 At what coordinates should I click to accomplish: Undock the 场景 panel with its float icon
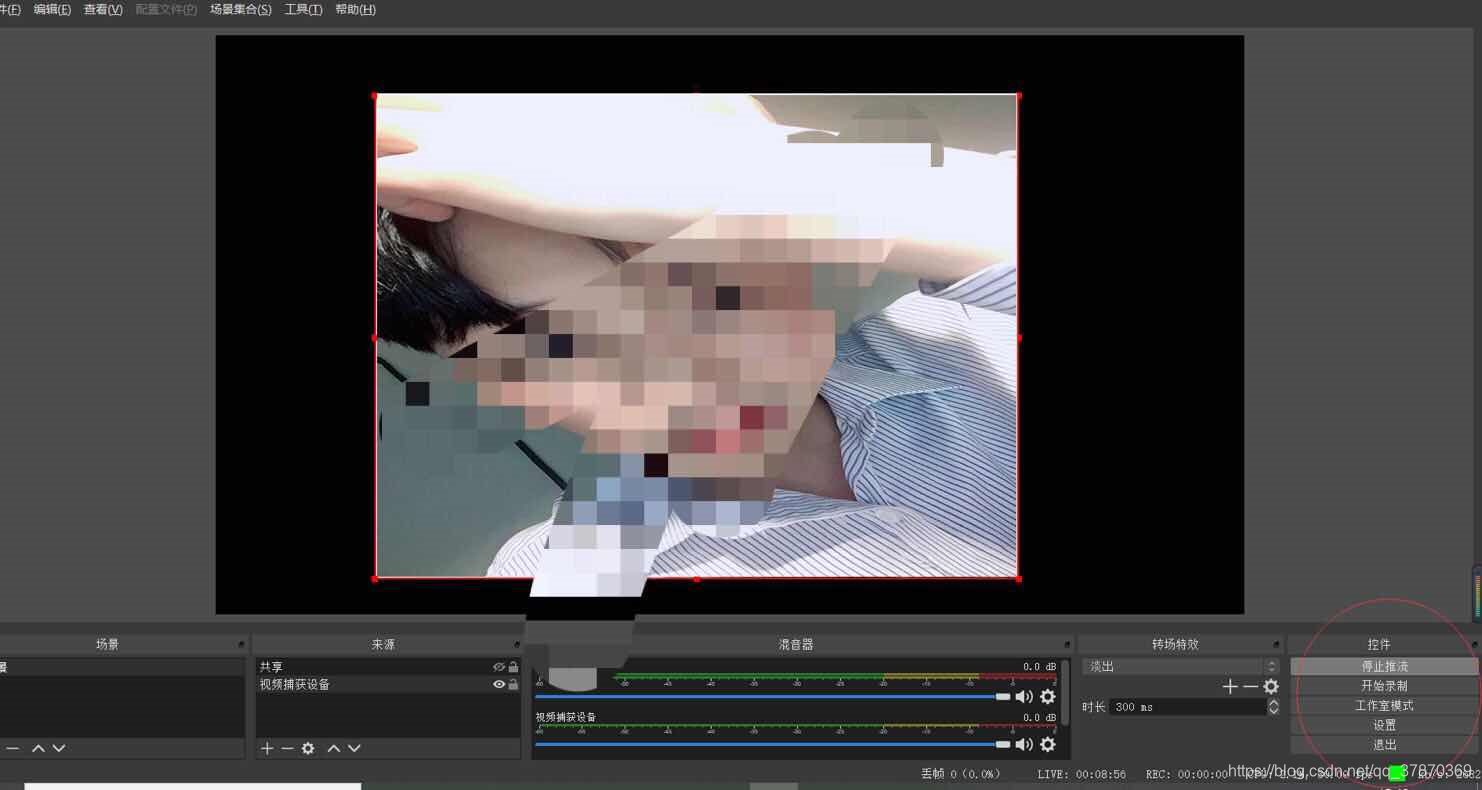coord(241,644)
